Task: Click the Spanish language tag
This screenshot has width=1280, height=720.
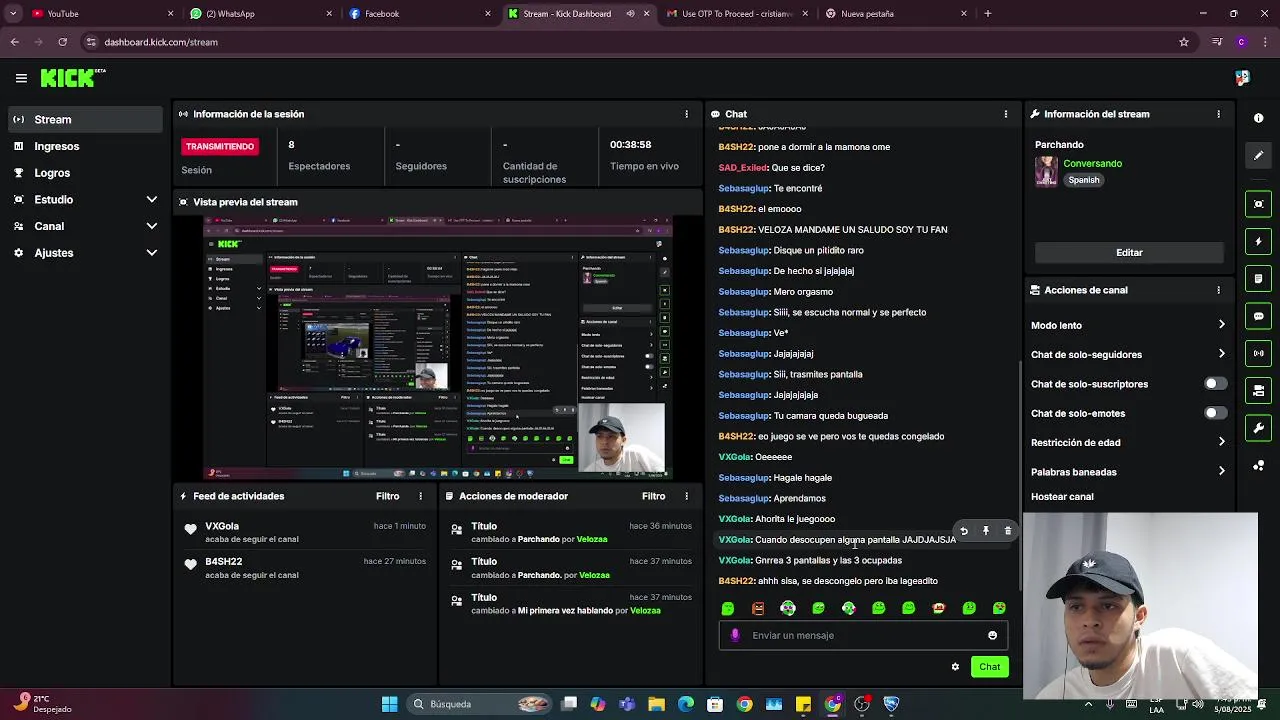Action: [x=1083, y=180]
